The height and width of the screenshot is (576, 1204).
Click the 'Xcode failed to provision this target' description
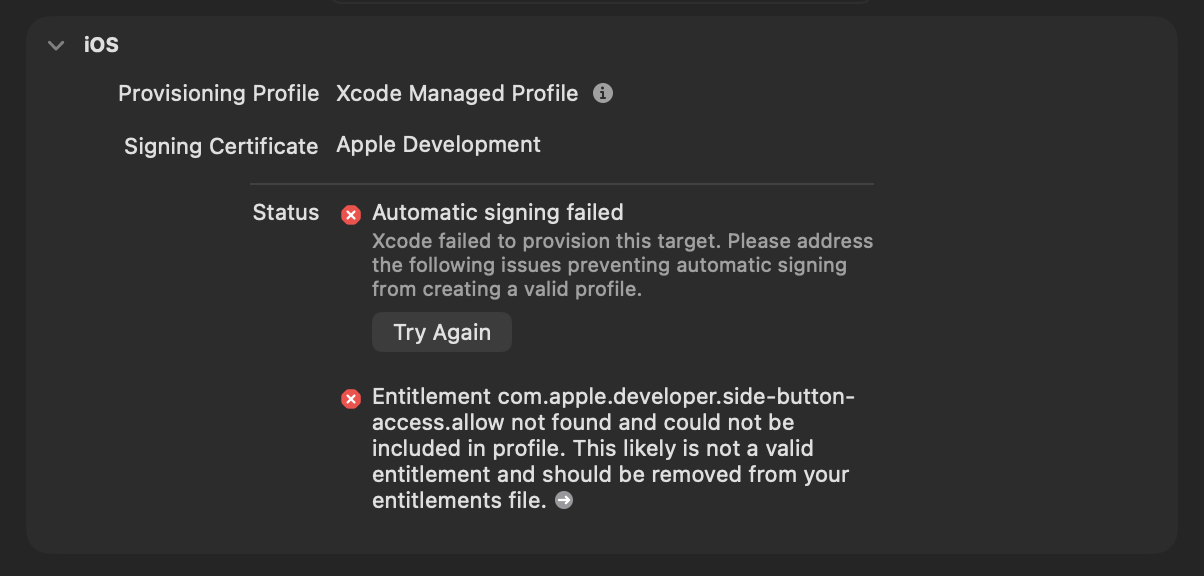[622, 241]
